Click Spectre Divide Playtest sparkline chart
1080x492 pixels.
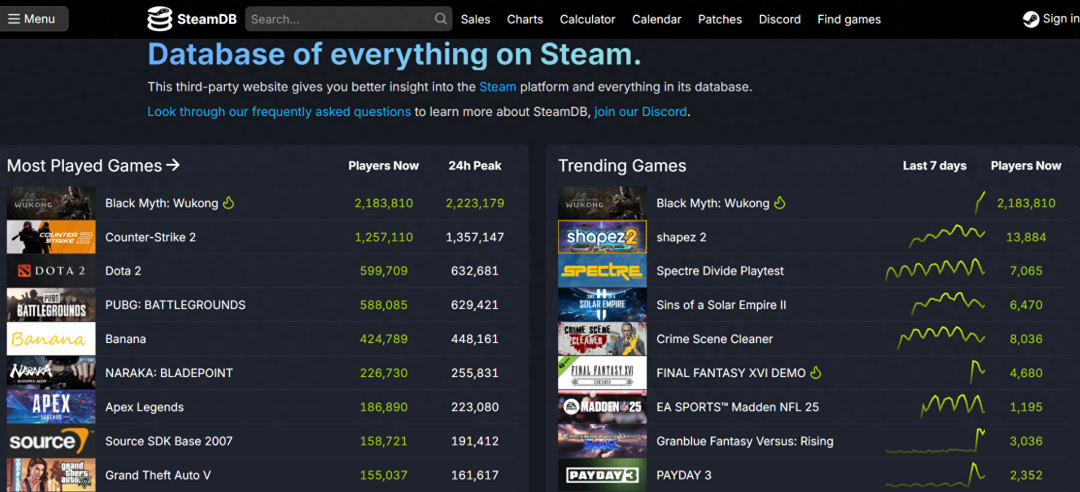(x=935, y=270)
